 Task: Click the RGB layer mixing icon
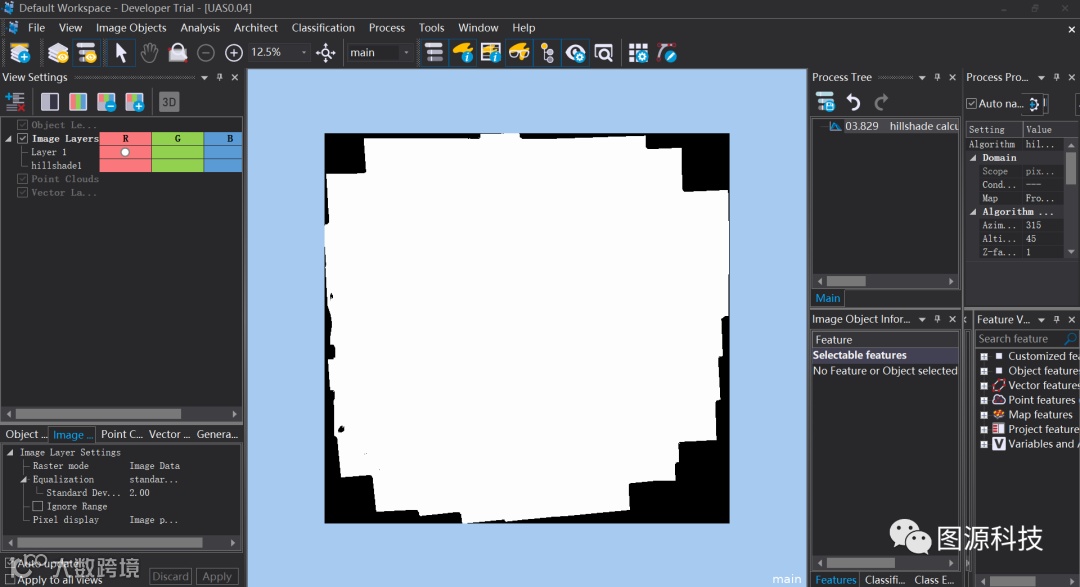[78, 102]
